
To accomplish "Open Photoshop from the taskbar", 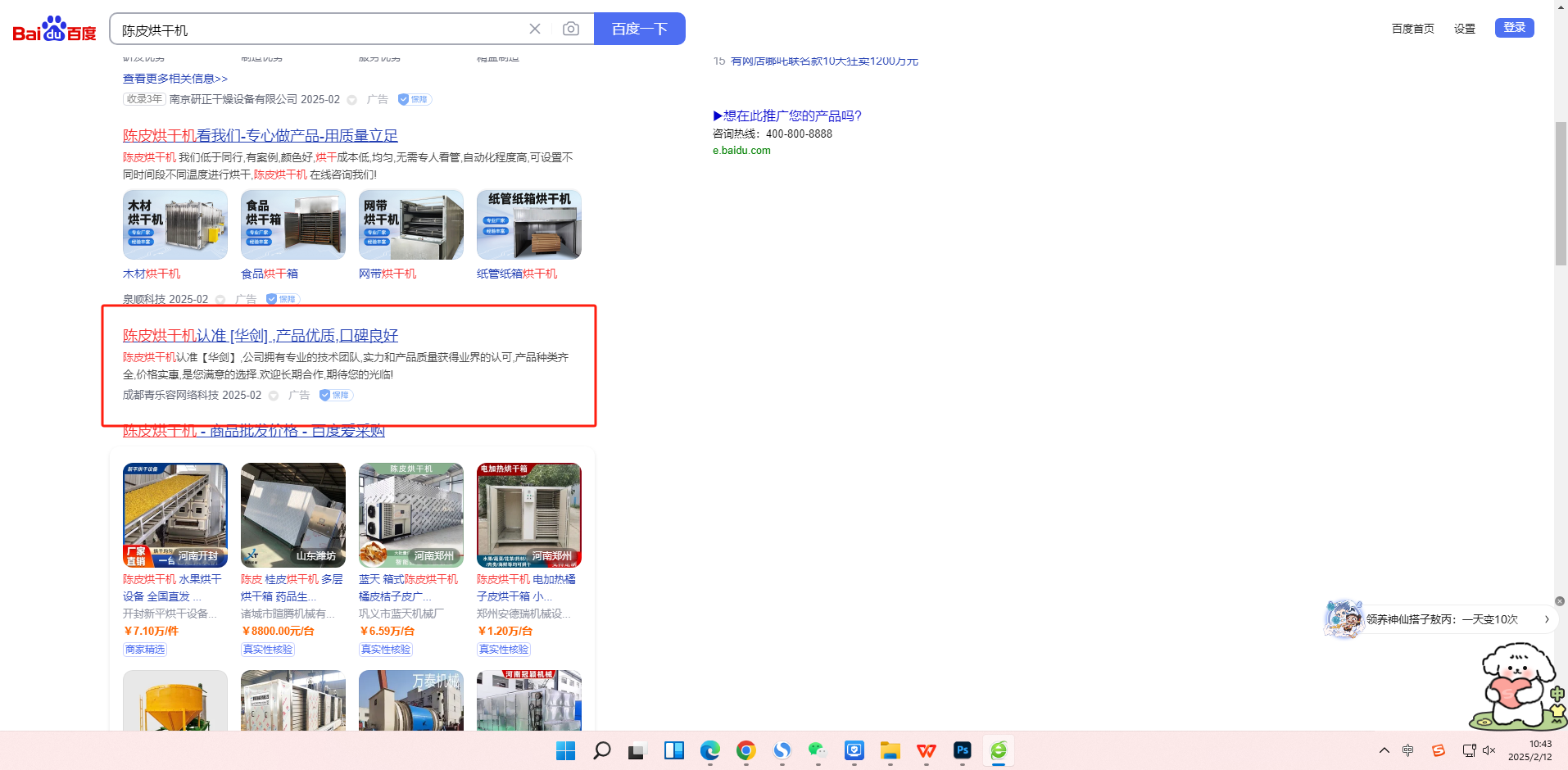I will coord(963,750).
